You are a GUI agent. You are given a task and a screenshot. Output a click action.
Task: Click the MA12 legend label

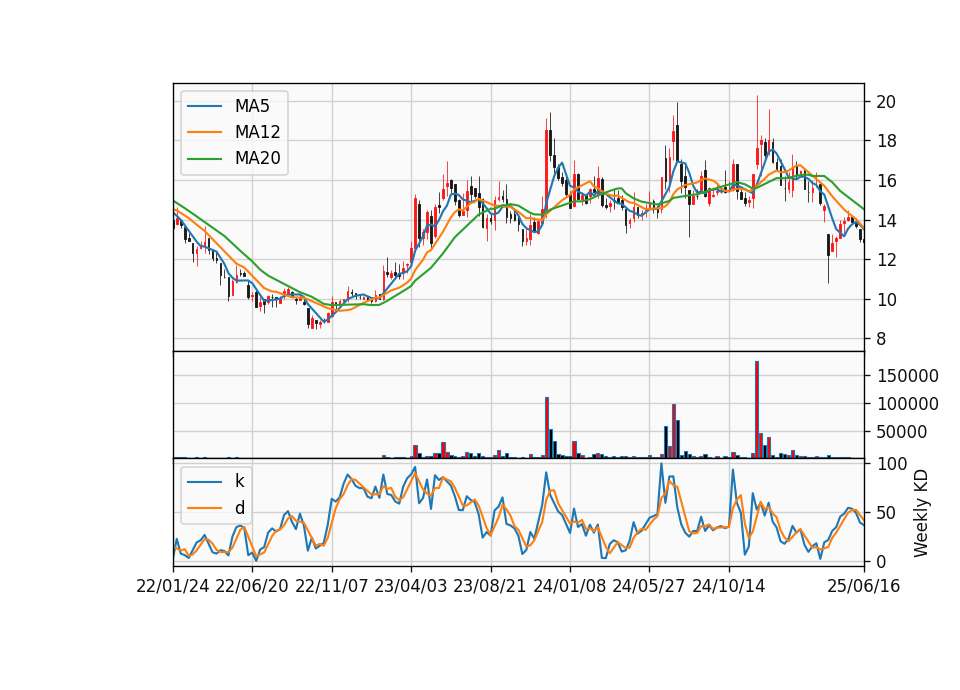257,132
